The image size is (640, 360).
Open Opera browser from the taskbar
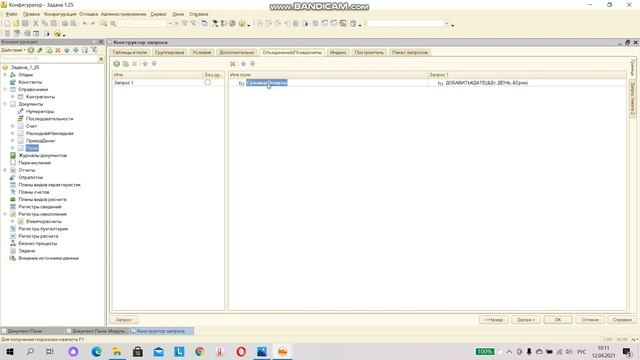pyautogui.click(x=241, y=351)
